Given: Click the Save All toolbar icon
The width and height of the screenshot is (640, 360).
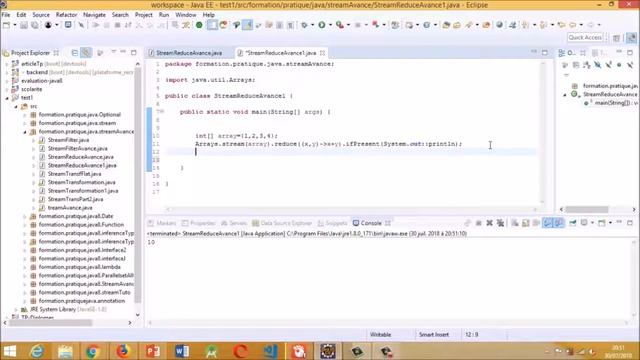Looking at the screenshot, I should coord(35,25).
